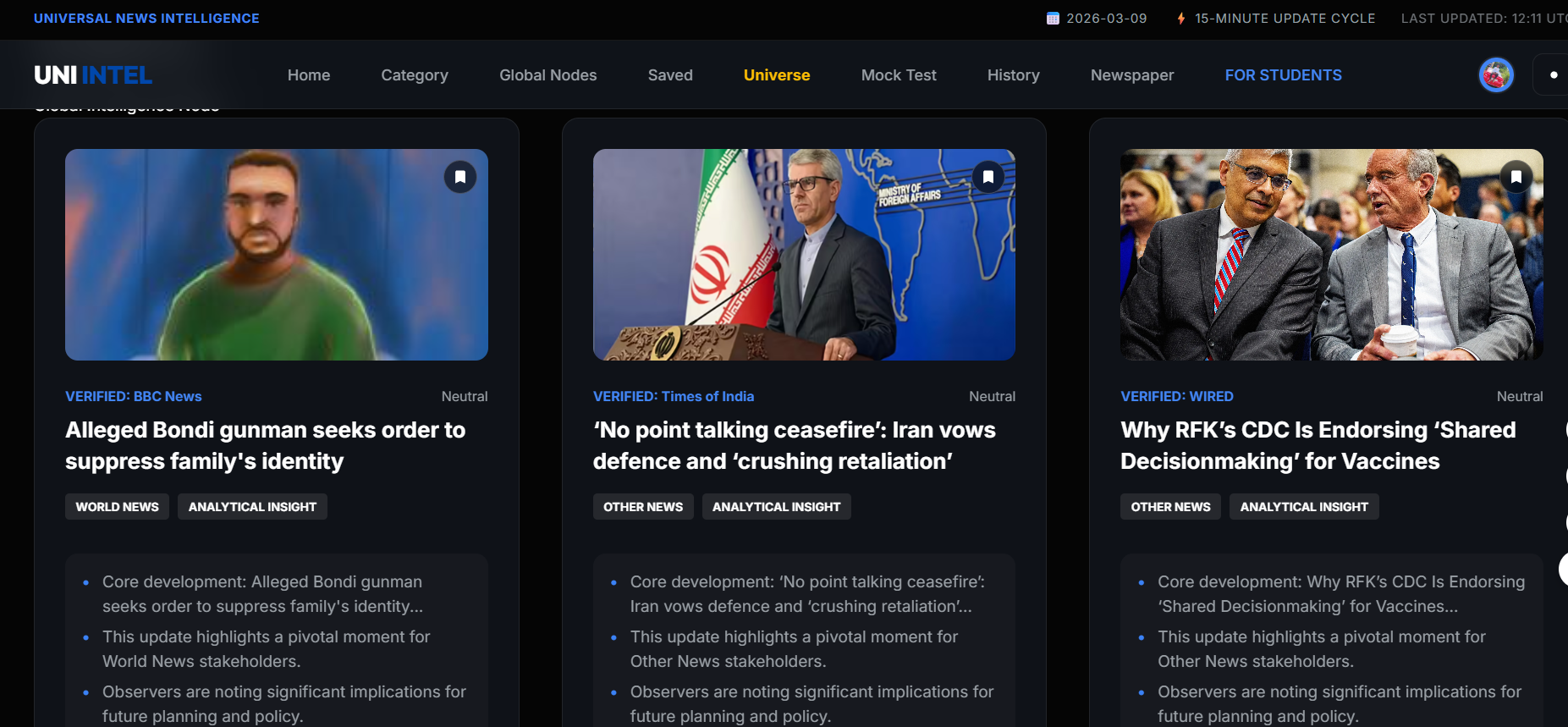
Task: Click VERIFIED: Times of India source
Action: [x=674, y=396]
